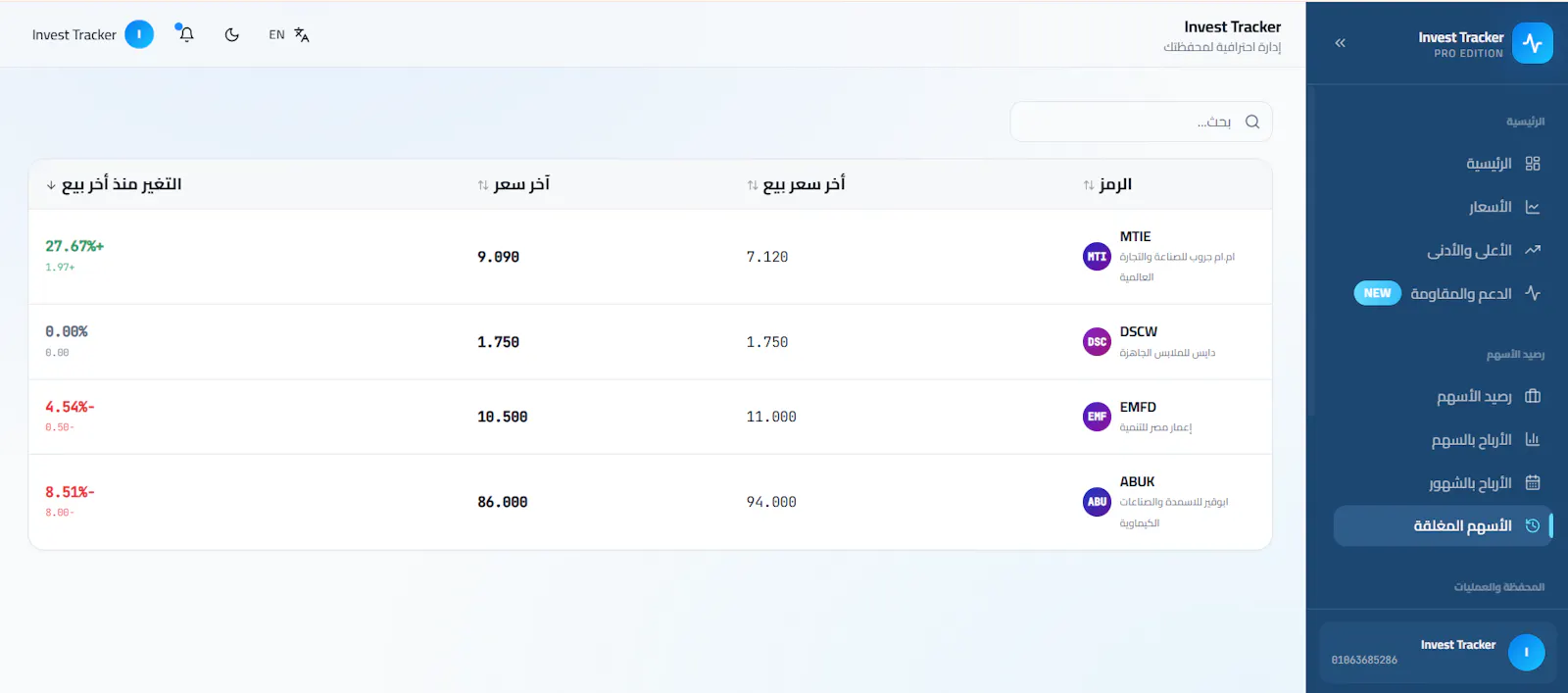The width and height of the screenshot is (1568, 693).
Task: Click the 0.00% change value
Action: 67,331
